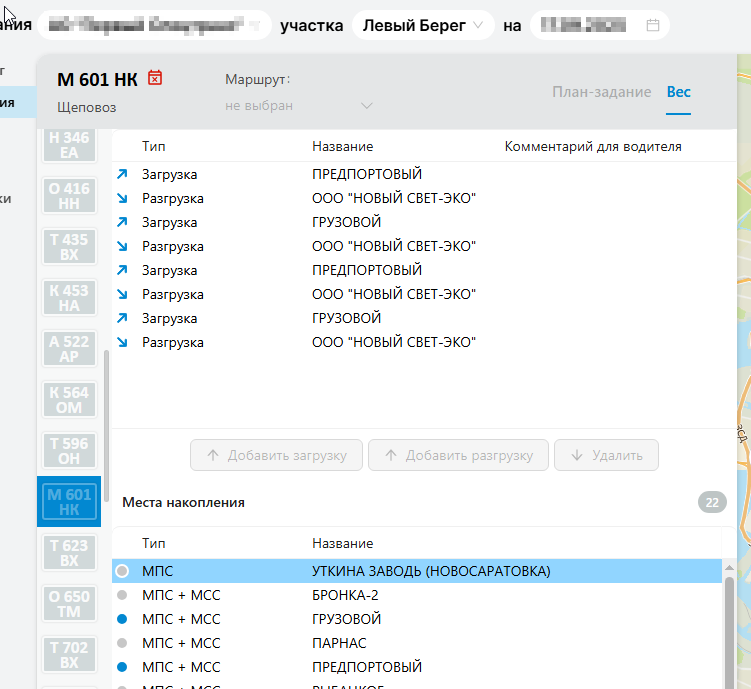Select radio marker for УТКИНА ЗАВОДЬ (НОВОСАРАТОВКА)
751x689 pixels.
click(122, 571)
